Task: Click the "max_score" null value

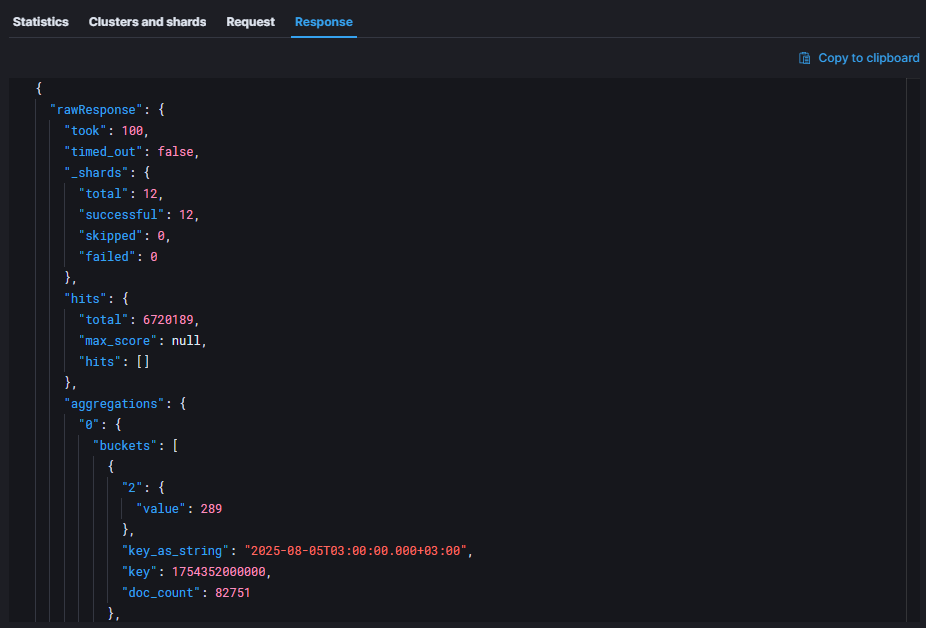Action: (x=186, y=341)
